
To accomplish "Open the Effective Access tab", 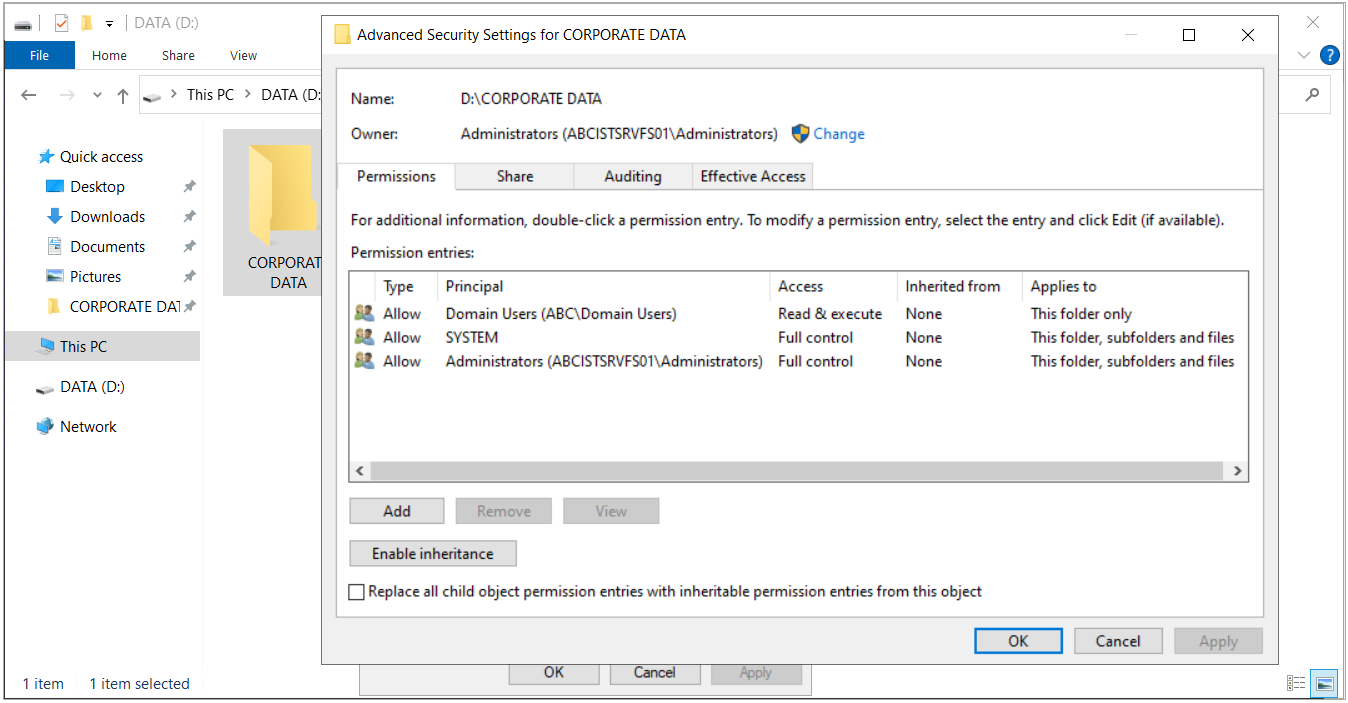I will [753, 177].
